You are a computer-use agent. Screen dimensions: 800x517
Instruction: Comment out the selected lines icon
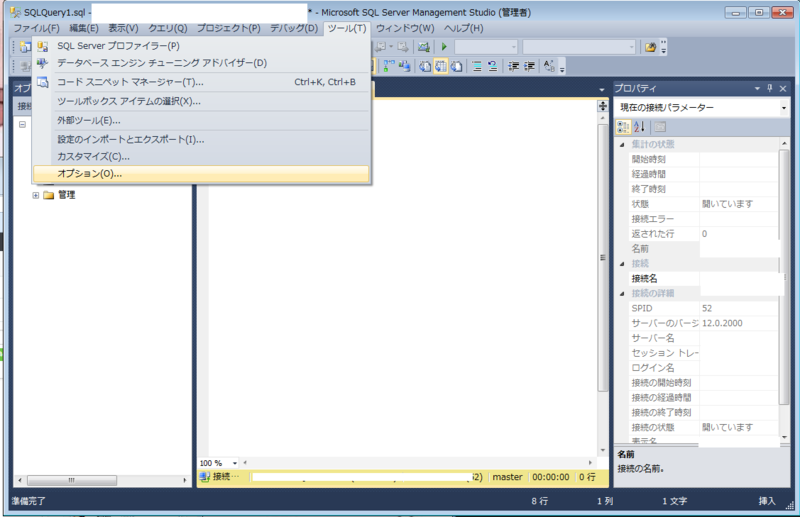[x=477, y=66]
